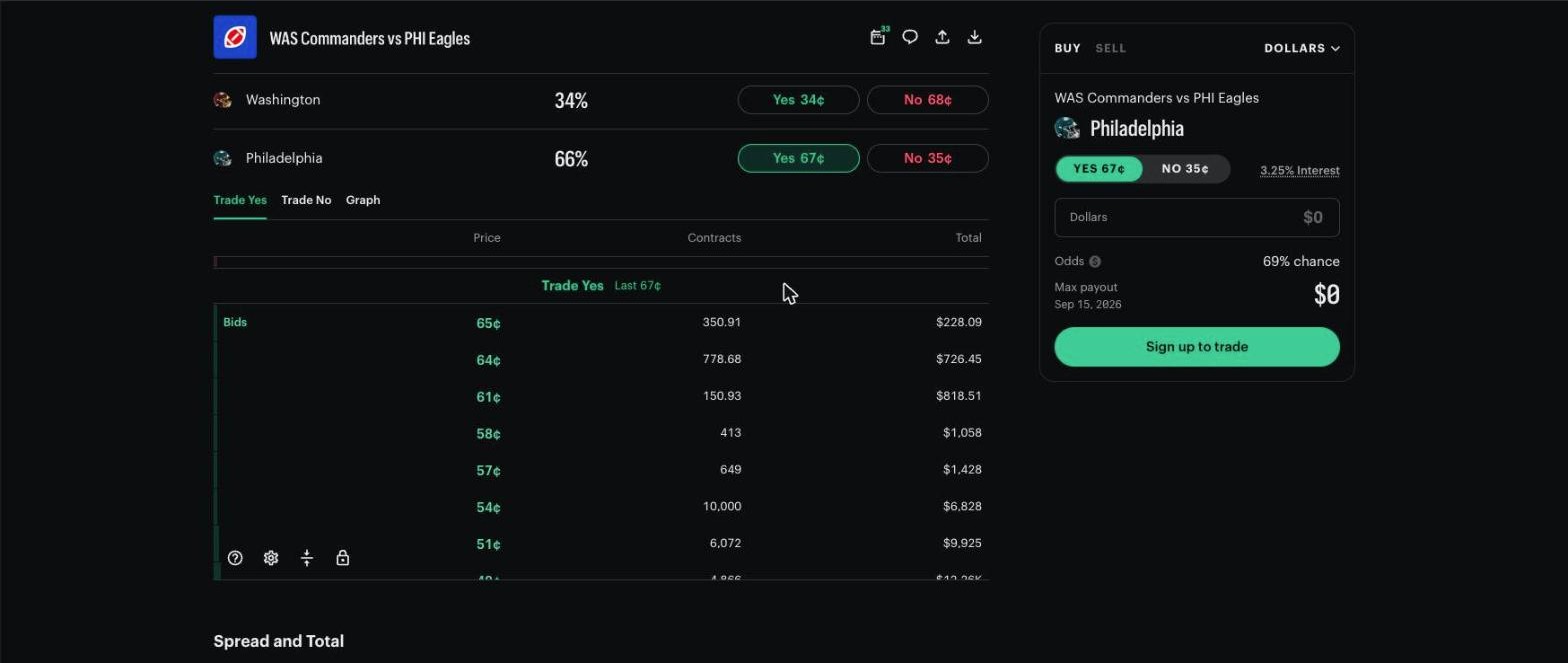Click Sign up to trade
The image size is (1568, 663).
click(x=1197, y=347)
